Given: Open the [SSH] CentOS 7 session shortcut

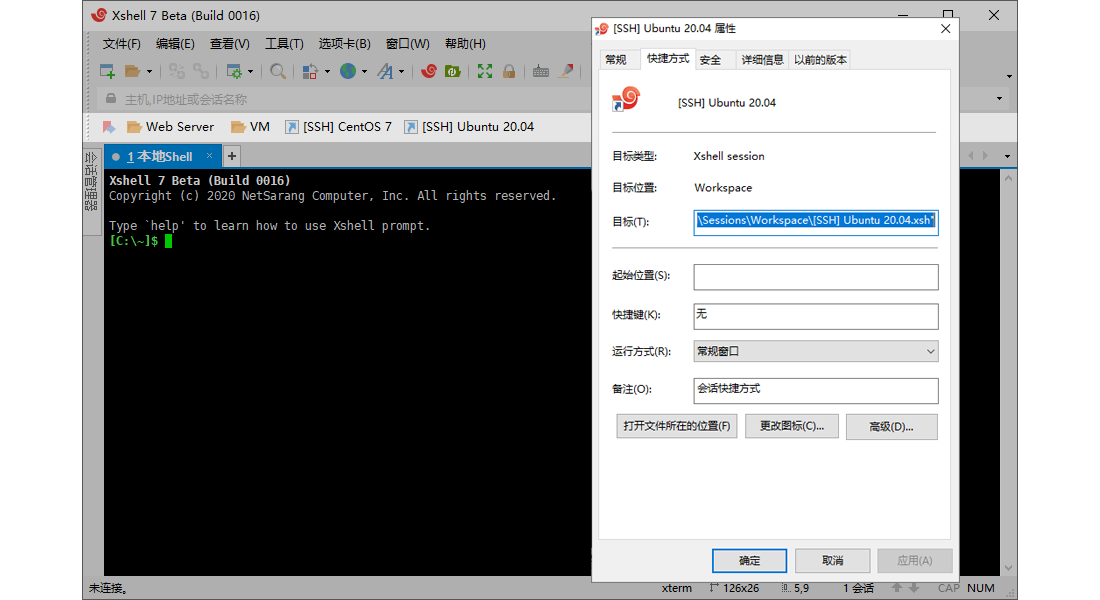Looking at the screenshot, I should [339, 127].
